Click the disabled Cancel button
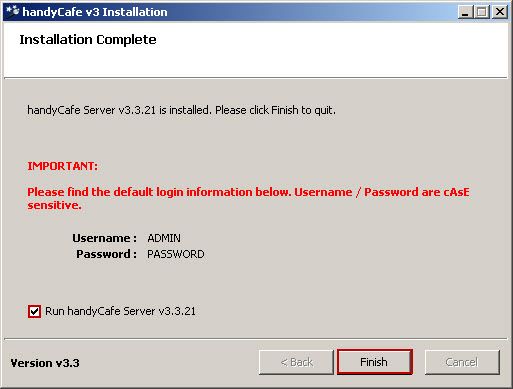This screenshot has height=389, width=513. coord(462,362)
